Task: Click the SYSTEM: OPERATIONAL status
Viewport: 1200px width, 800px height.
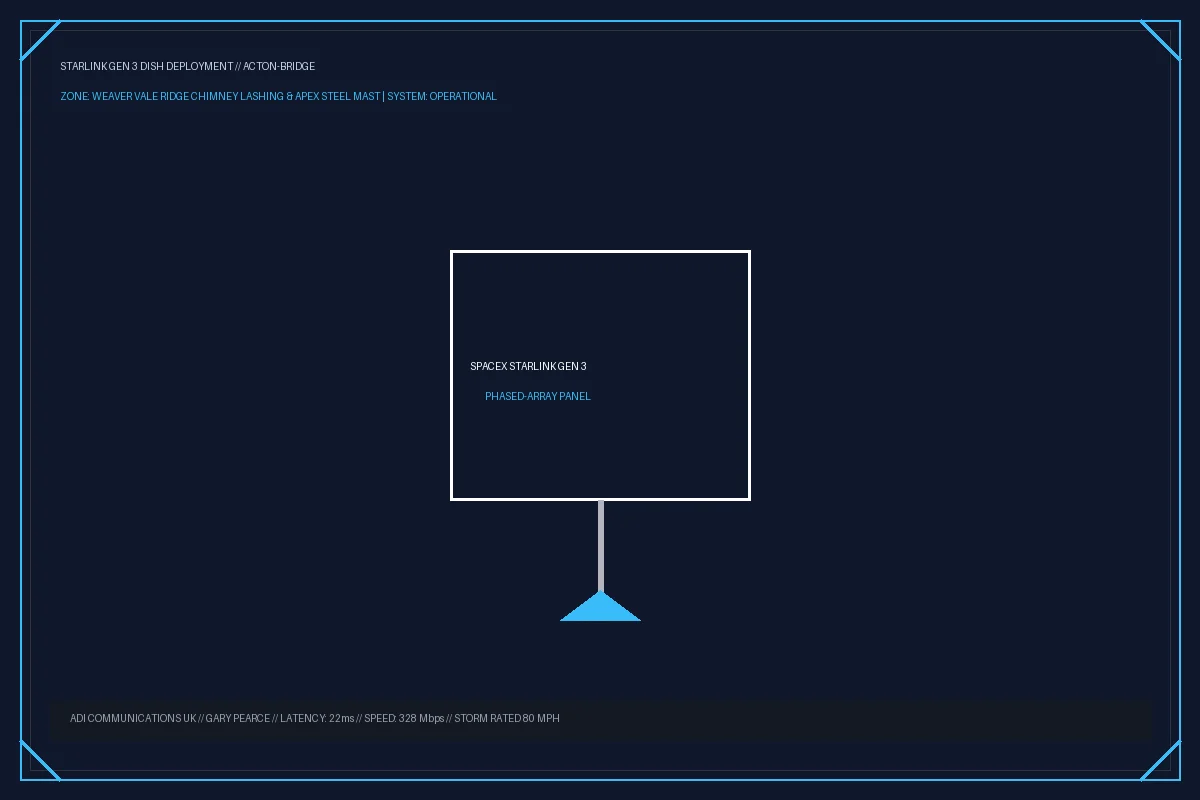Action: (x=442, y=97)
